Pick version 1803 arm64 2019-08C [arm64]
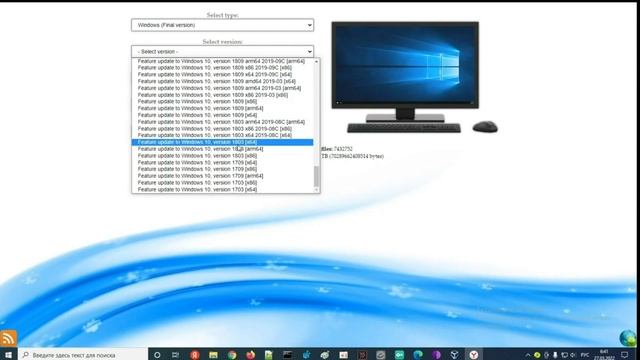The height and width of the screenshot is (360, 640). click(222, 122)
